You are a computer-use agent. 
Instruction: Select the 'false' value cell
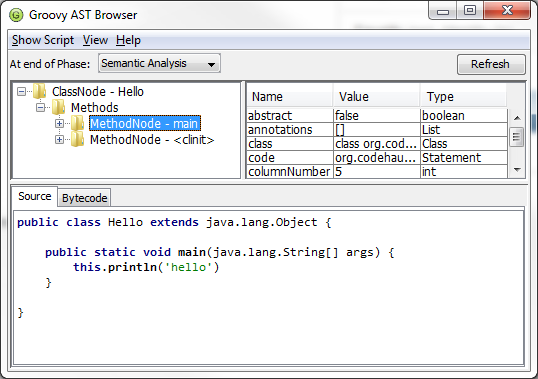377,116
